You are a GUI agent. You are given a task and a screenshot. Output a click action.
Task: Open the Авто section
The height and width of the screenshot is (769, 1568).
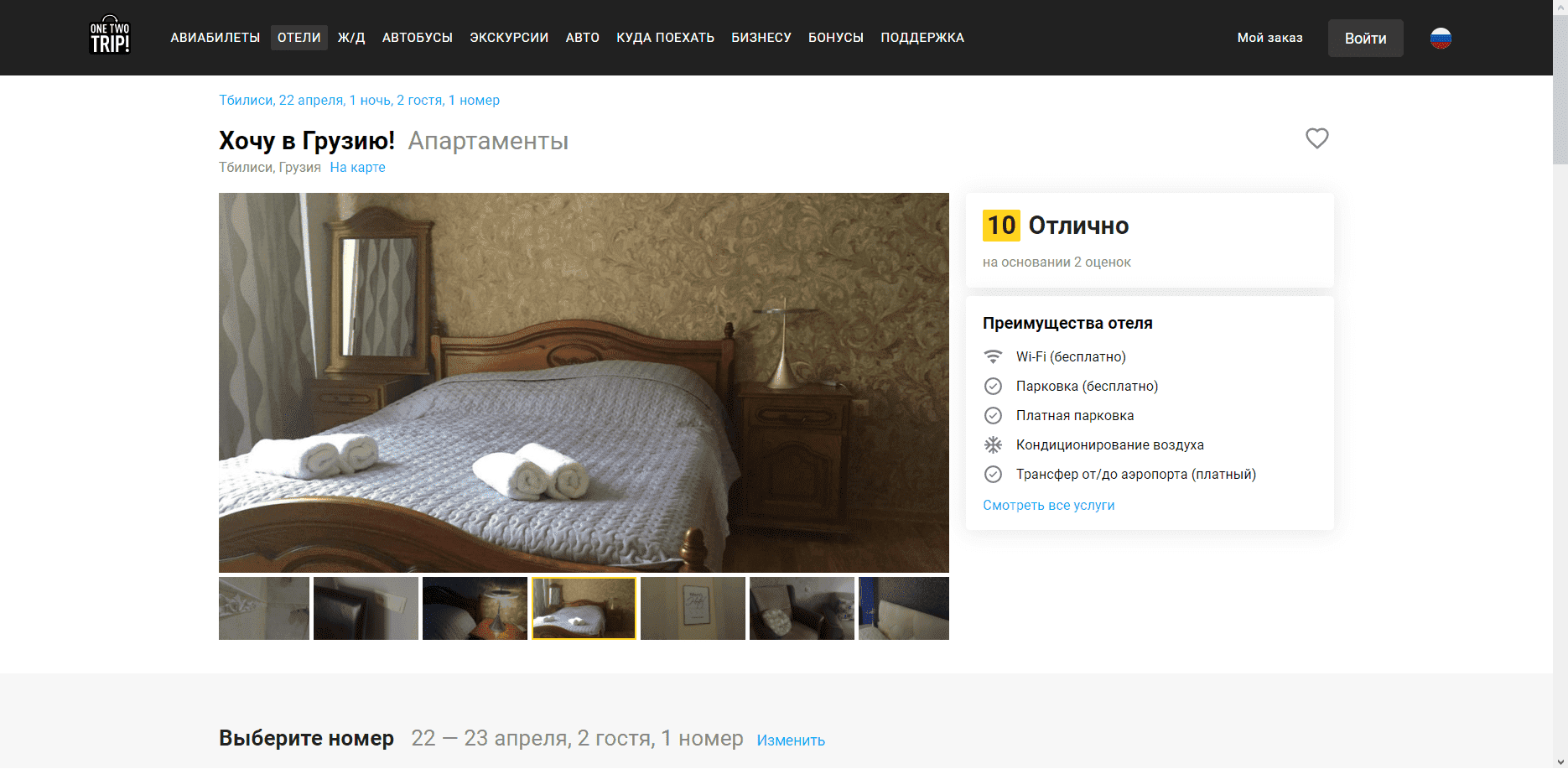[x=583, y=38]
